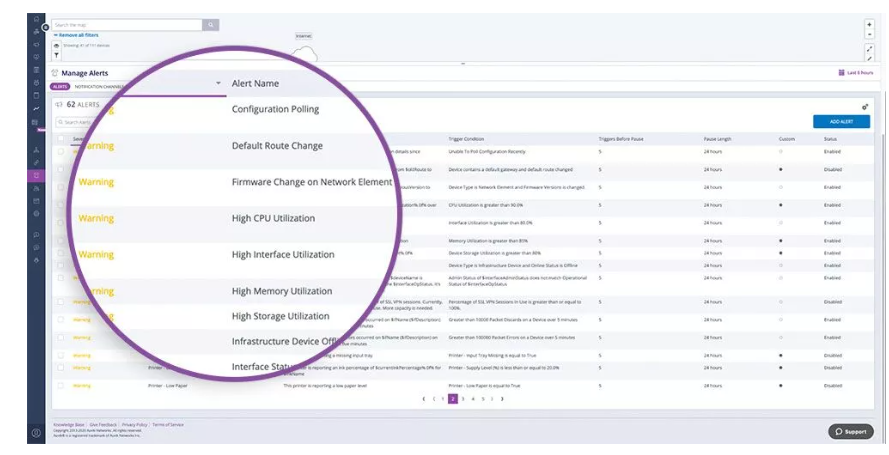Select page 3 in pagination
Viewport: 889px width, 455px height.
click(463, 399)
